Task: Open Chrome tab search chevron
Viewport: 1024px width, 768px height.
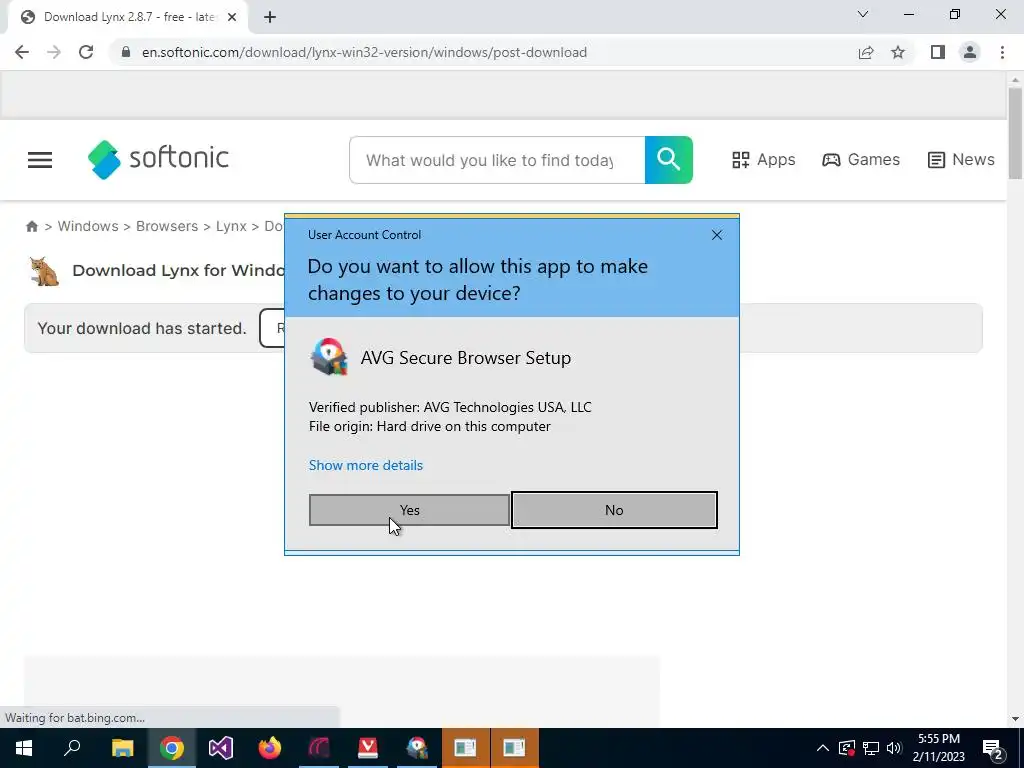Action: [x=863, y=14]
